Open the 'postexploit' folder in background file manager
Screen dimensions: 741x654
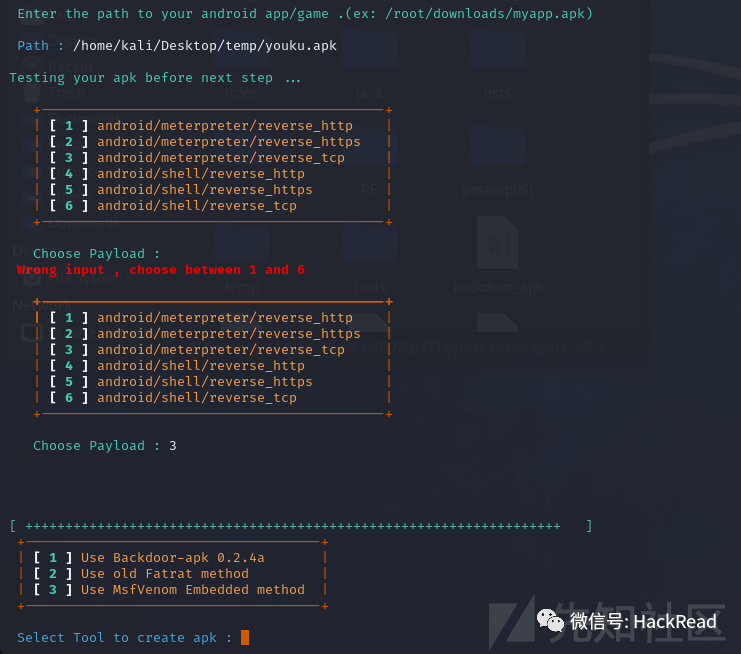coord(498,161)
